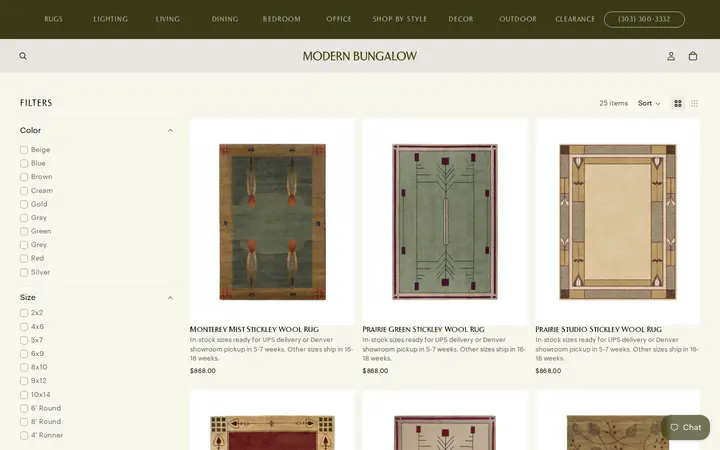Open the Office menu
The width and height of the screenshot is (720, 450).
pyautogui.click(x=339, y=19)
